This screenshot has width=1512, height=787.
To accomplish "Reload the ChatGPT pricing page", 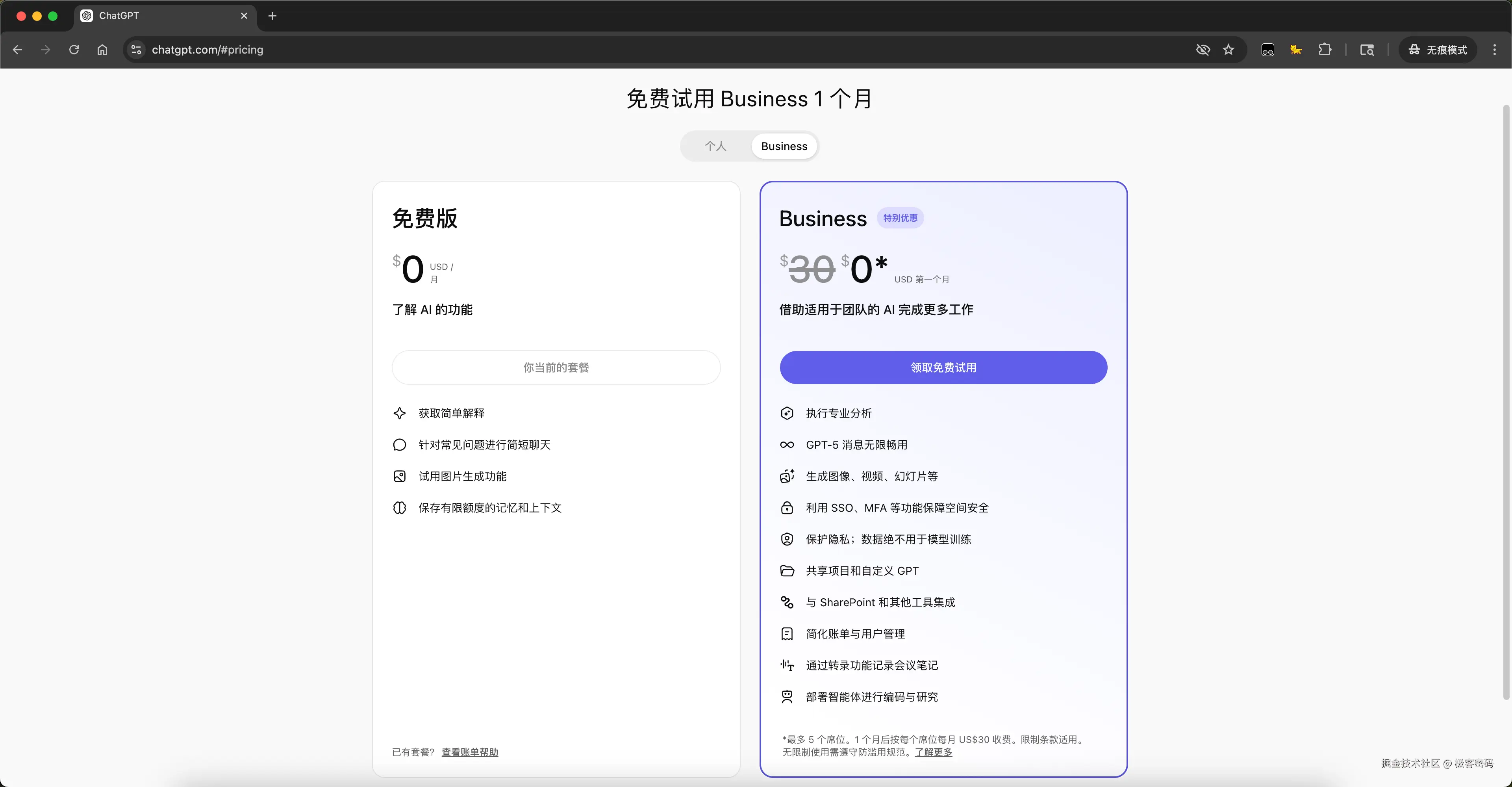I will [74, 50].
